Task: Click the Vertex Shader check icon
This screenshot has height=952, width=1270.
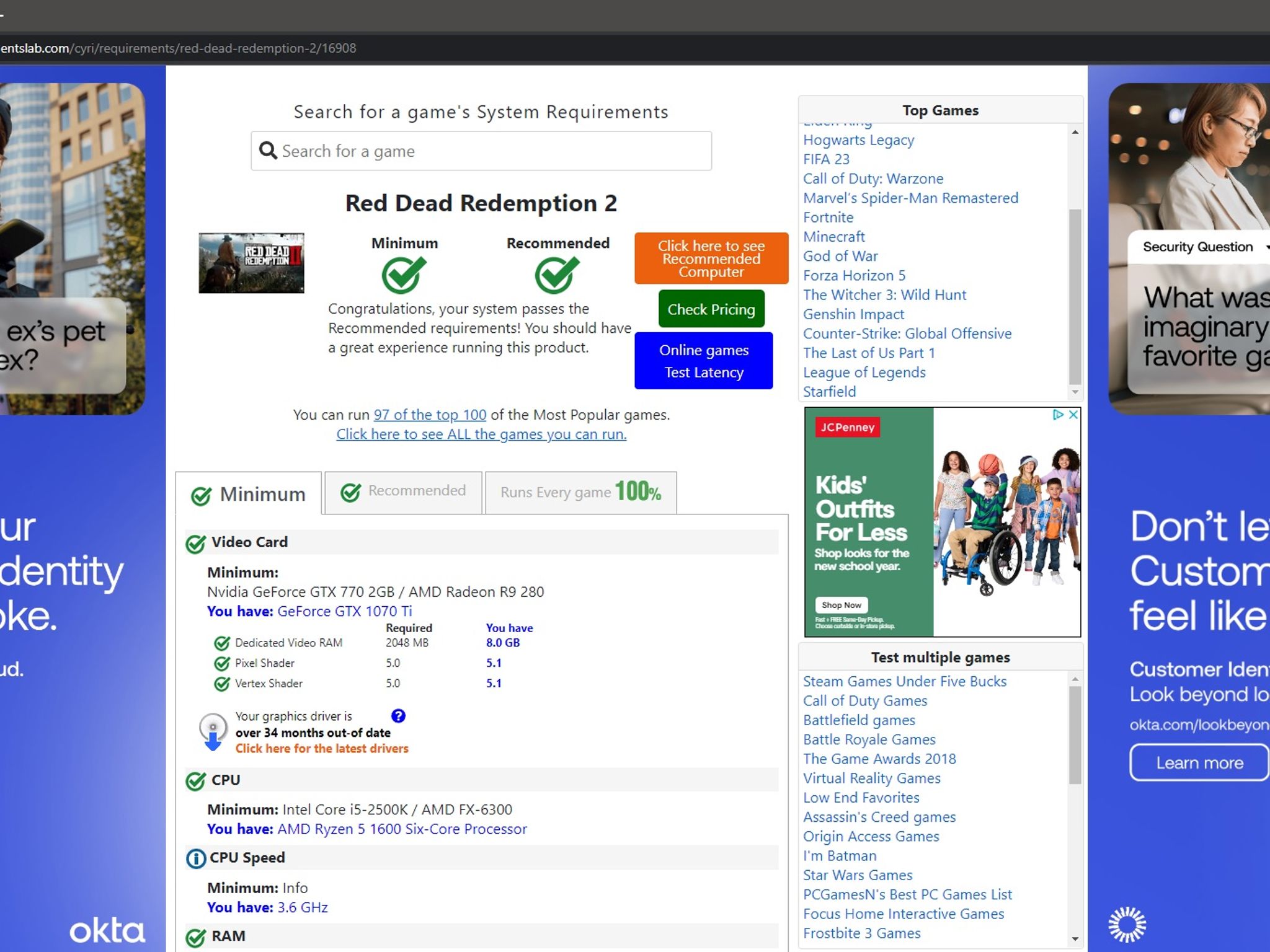Action: tap(222, 684)
